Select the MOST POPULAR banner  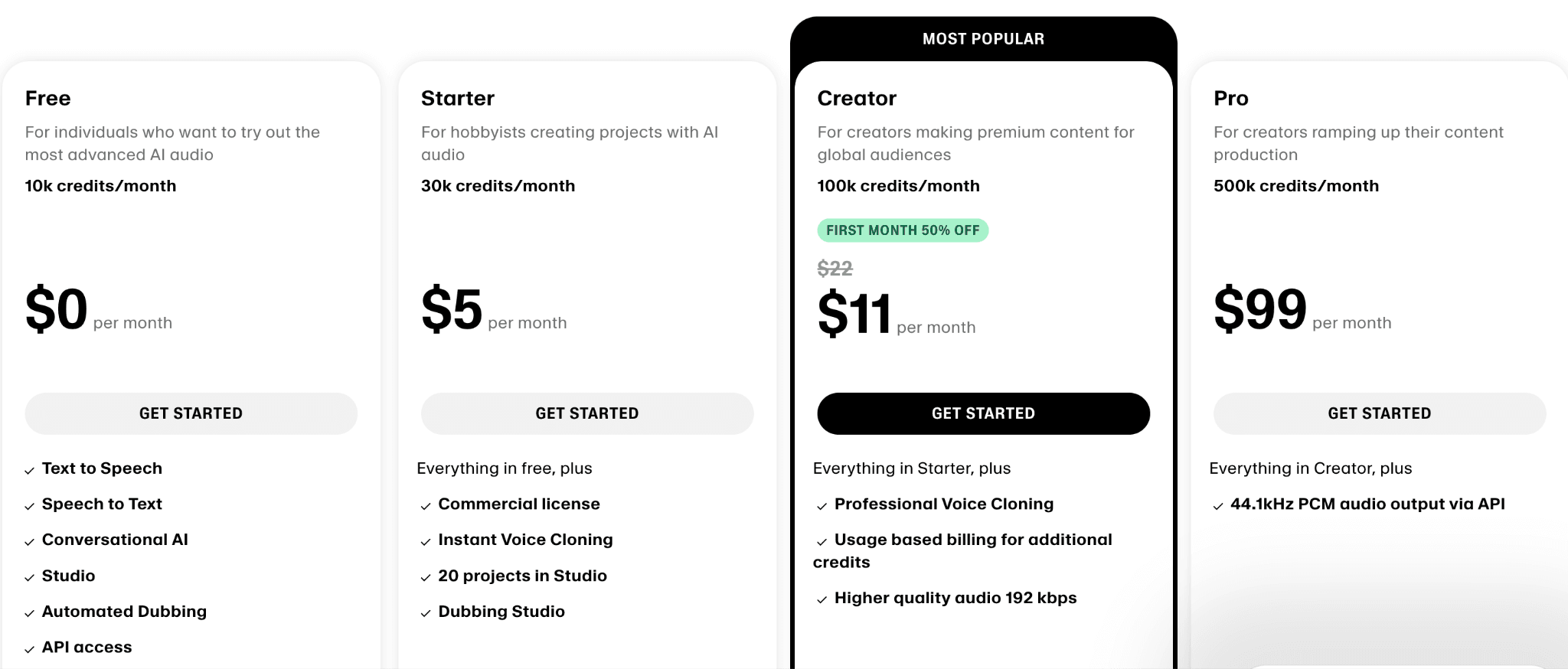(x=983, y=38)
